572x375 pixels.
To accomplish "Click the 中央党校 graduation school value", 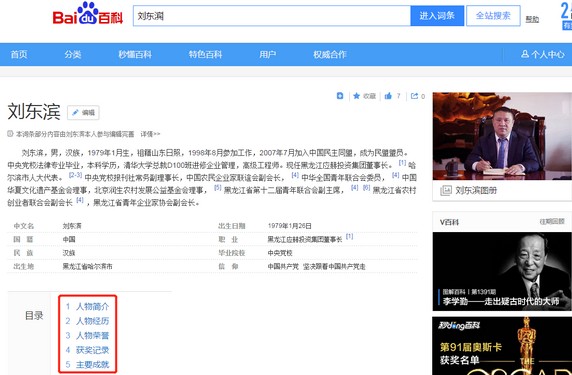I will pos(280,253).
